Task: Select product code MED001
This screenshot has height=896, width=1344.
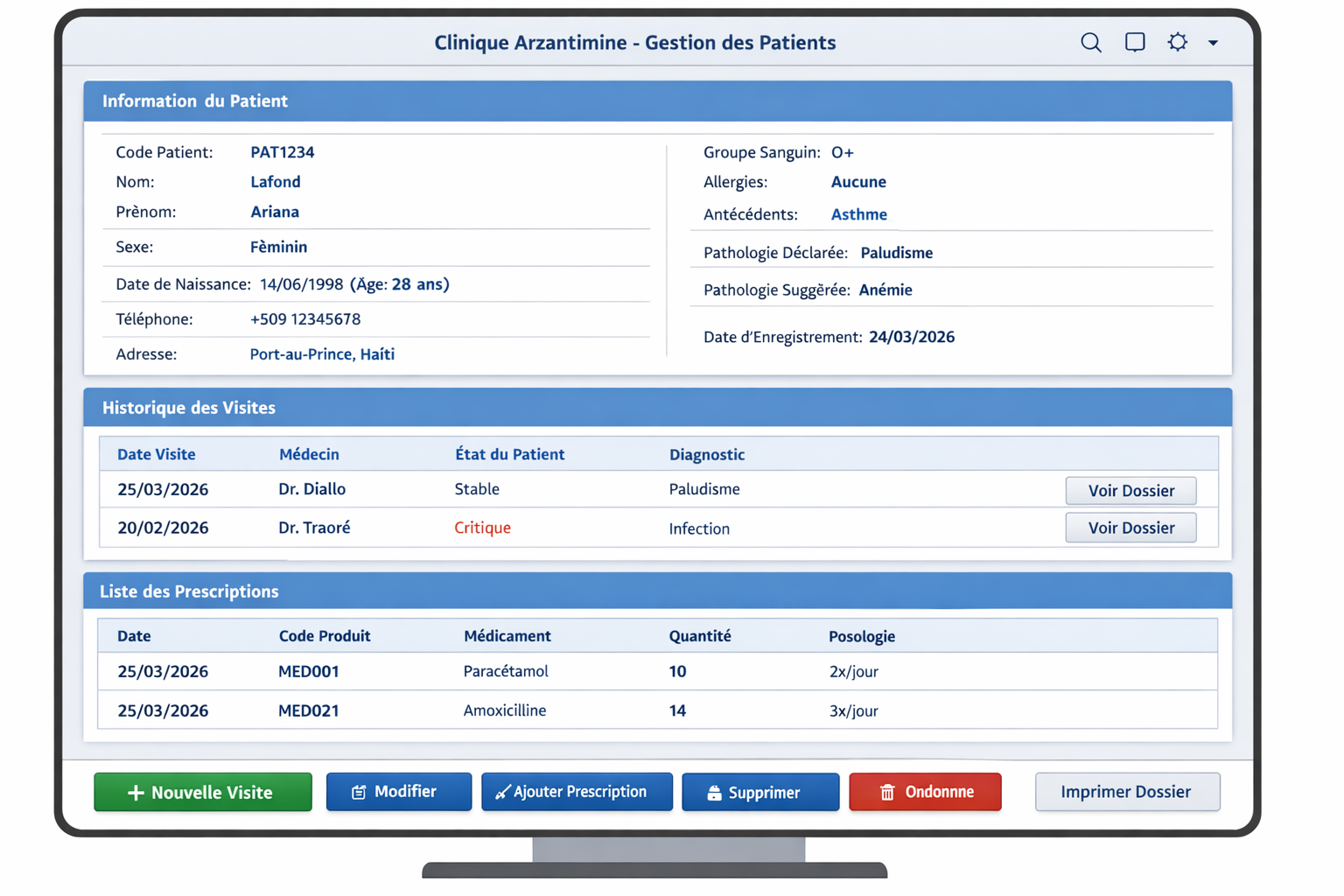Action: (x=309, y=671)
